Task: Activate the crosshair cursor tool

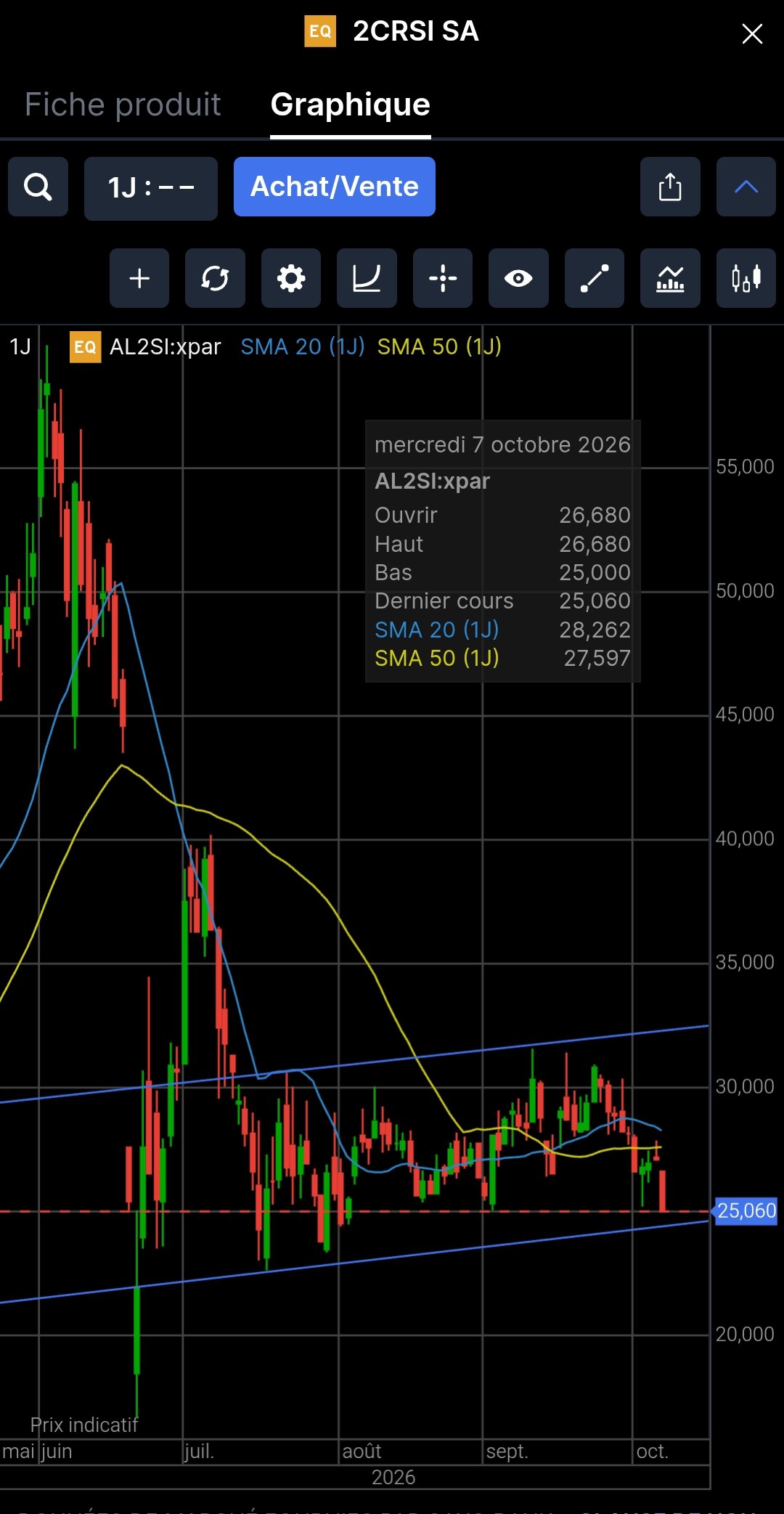Action: (443, 278)
